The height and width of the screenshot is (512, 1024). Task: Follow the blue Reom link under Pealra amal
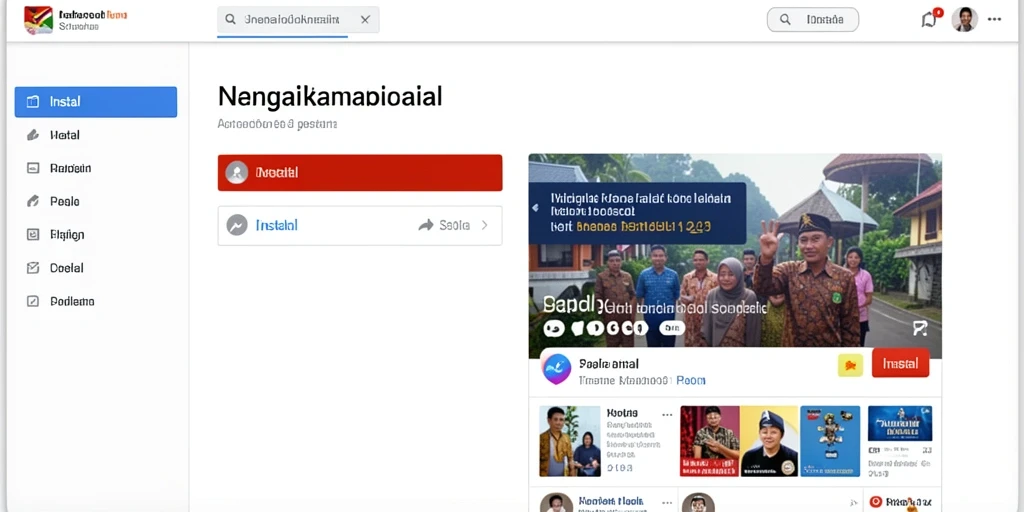pyautogui.click(x=691, y=380)
